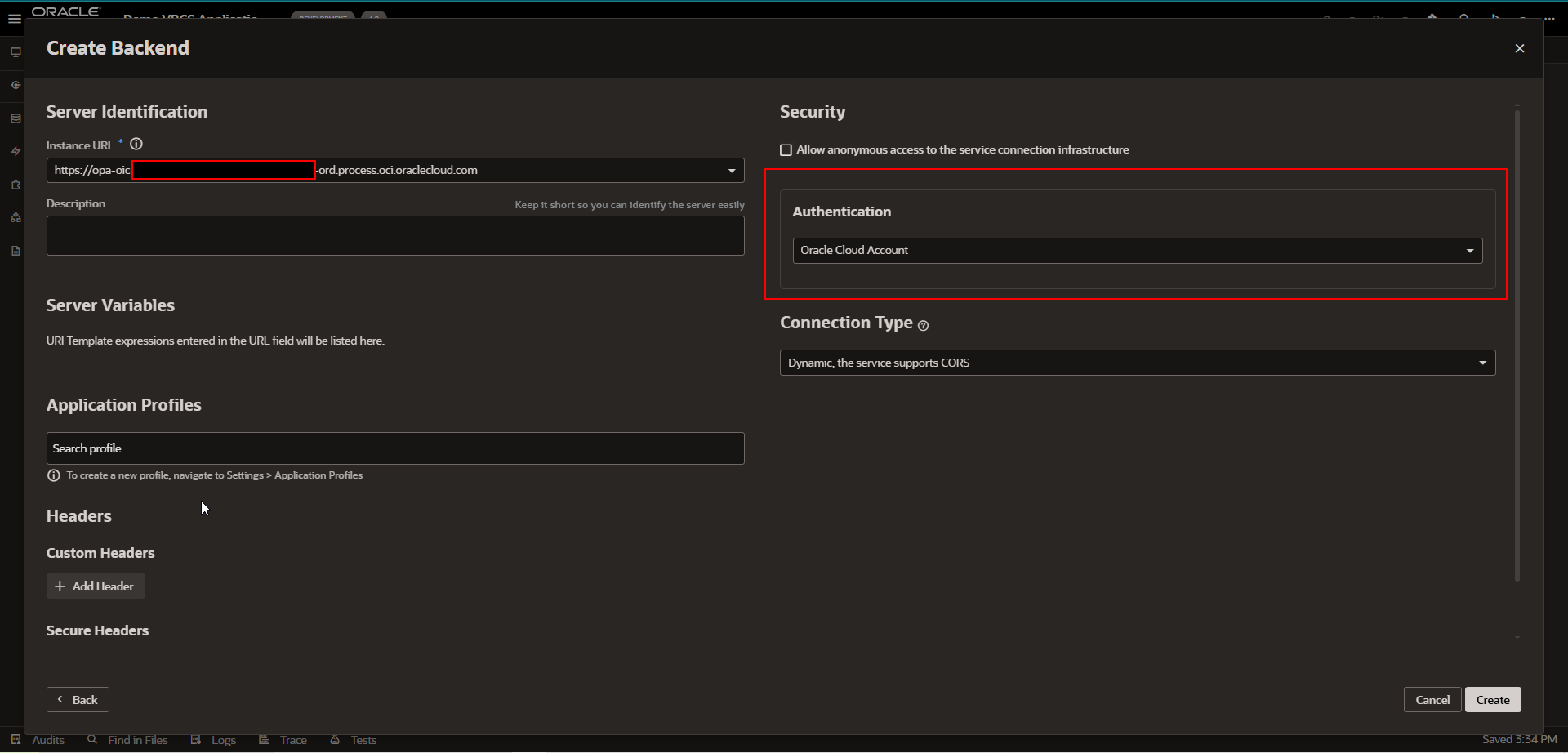Screen dimensions: 1568x753
Task: Open the Web Applications sidebar panel
Action: click(15, 52)
